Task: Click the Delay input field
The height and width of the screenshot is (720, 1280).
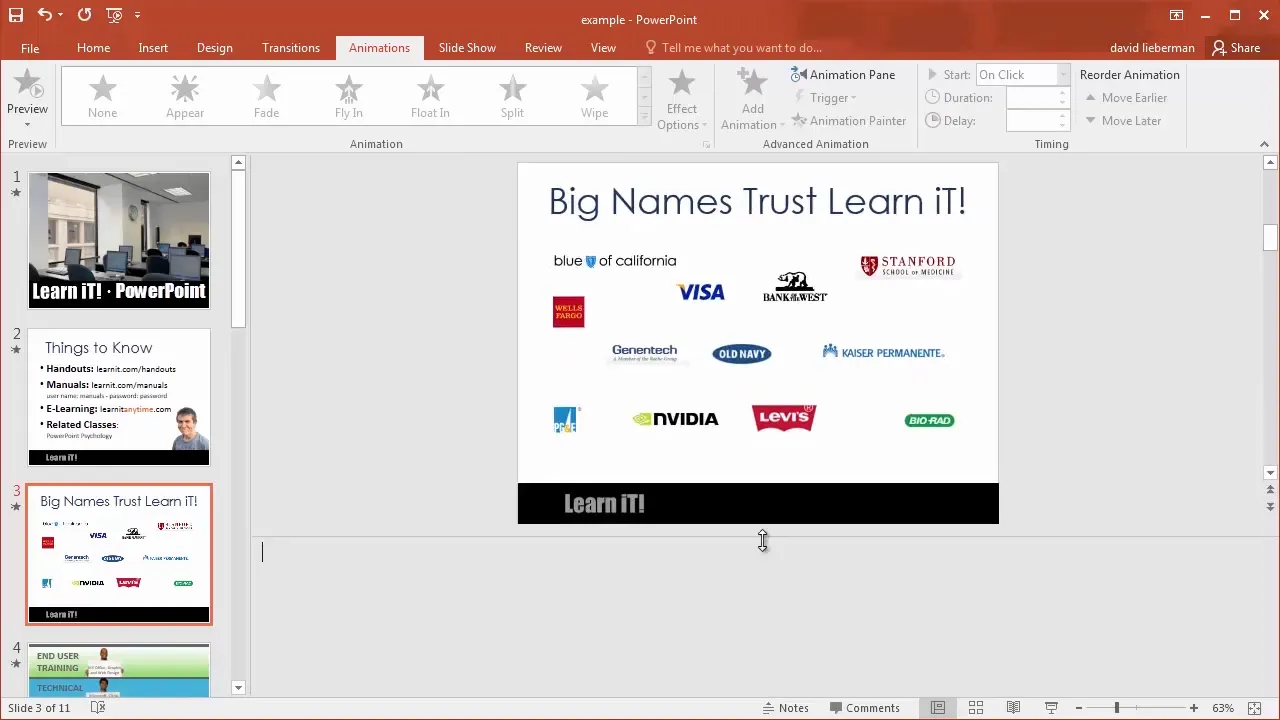Action: (x=1032, y=121)
